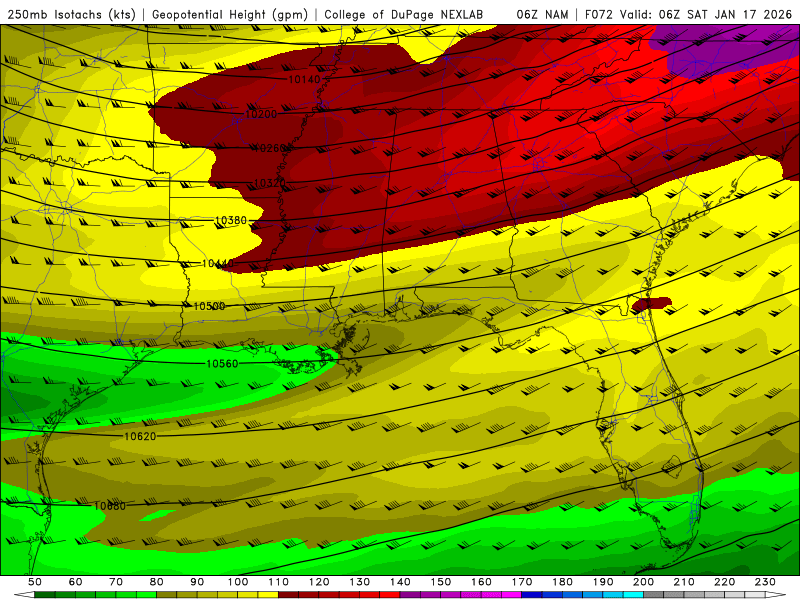The height and width of the screenshot is (600, 800).
Task: Click the "250mb Isotachs (kts)" title text
Action: point(72,15)
